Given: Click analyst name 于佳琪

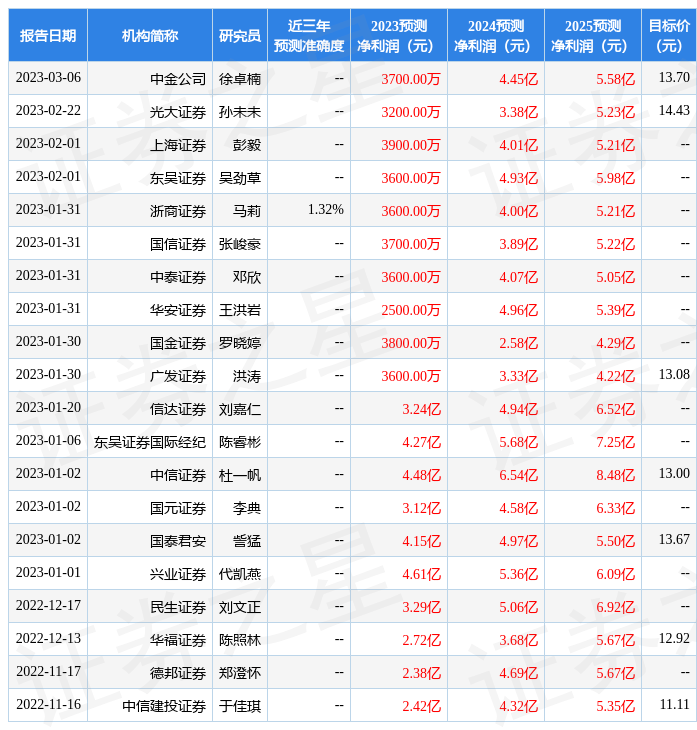Looking at the screenshot, I should coord(240,706).
